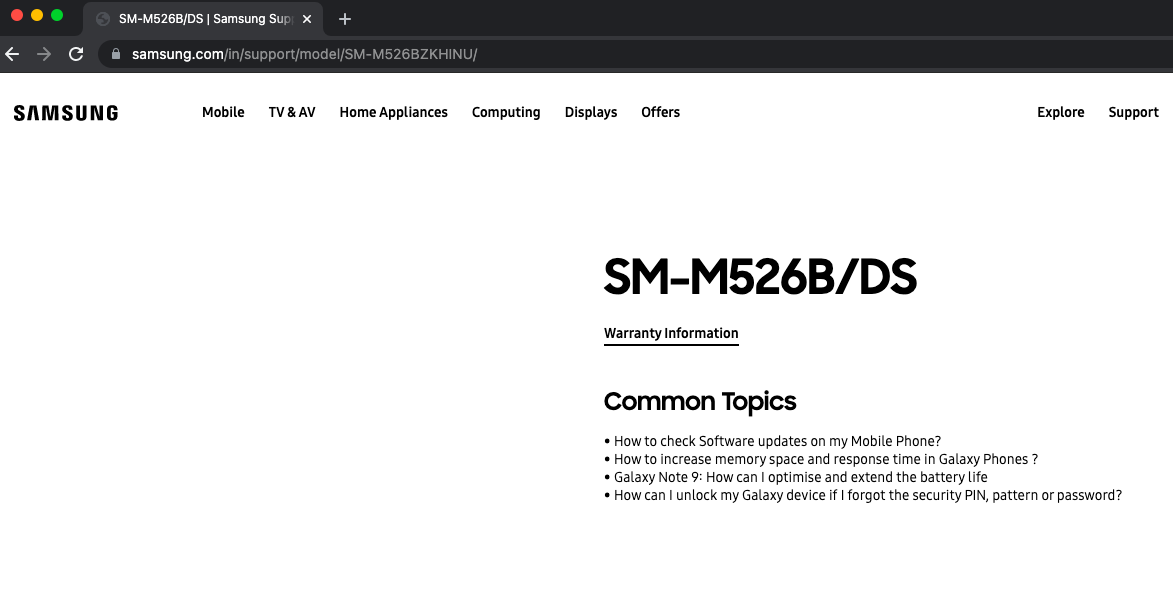Screen dimensions: 1173x608
Task: Select the Offers navigation item
Action: (660, 112)
